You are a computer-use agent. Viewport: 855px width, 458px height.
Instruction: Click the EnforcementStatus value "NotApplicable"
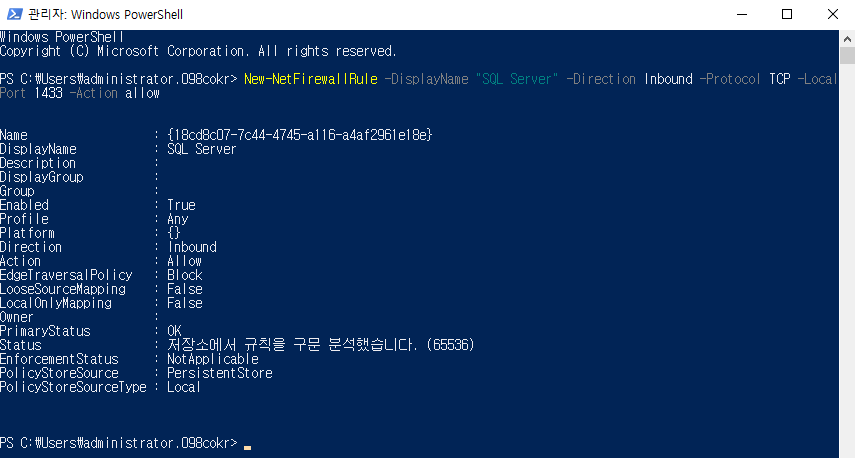tap(212, 359)
